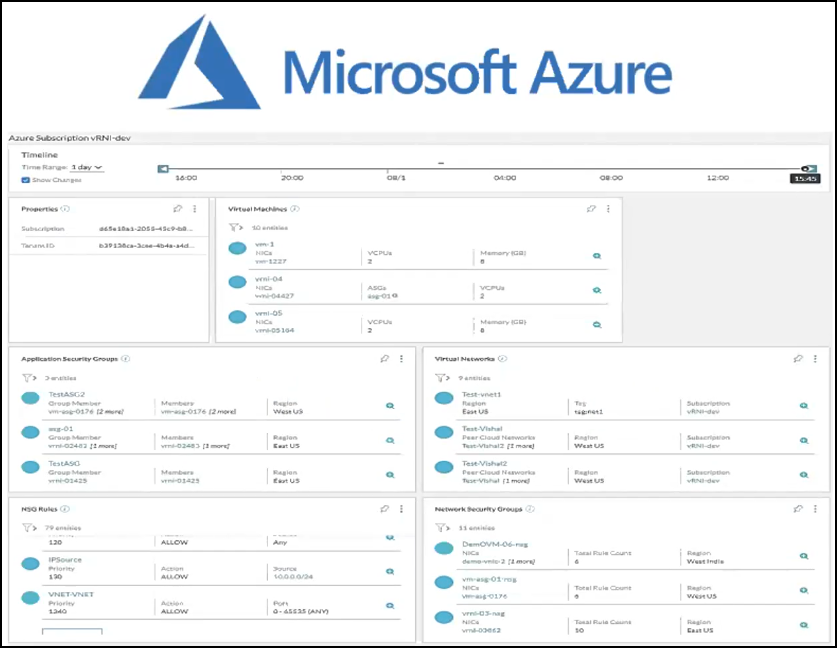Expand the Virtual Networks filter
Screen dimensions: 837x648
tap(443, 378)
